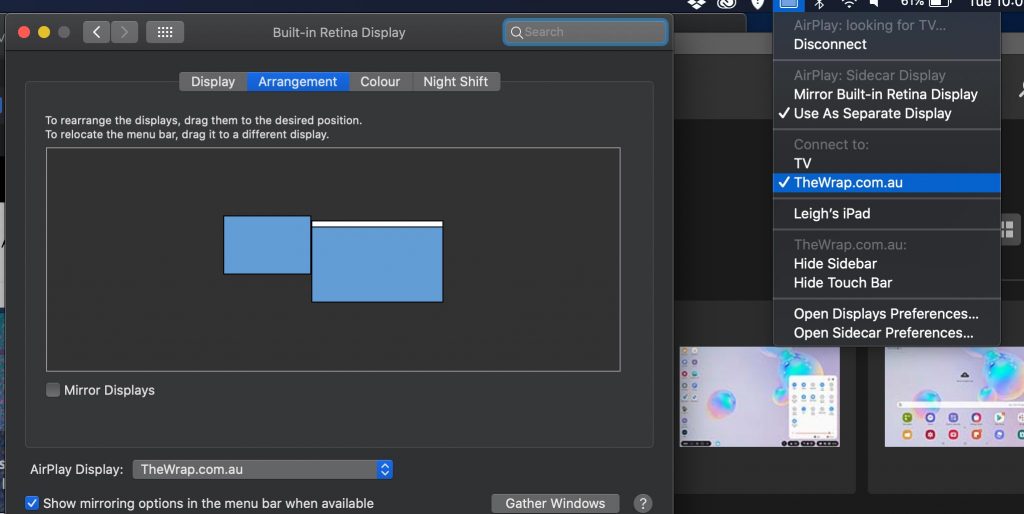Go back with the left chevron button
This screenshot has height=514, width=1024.
click(x=97, y=32)
